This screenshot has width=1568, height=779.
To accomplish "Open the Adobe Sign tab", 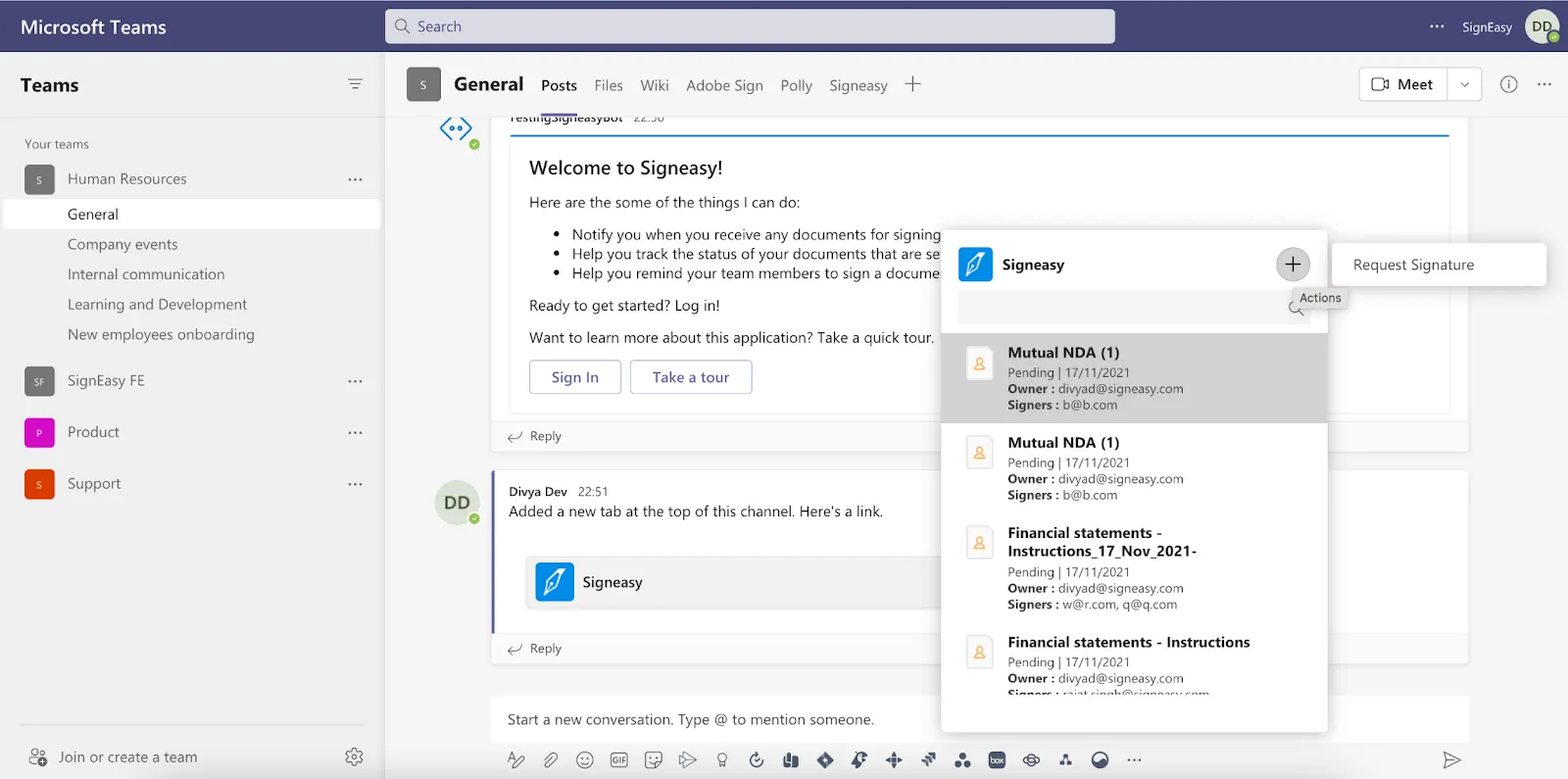I will click(x=724, y=85).
